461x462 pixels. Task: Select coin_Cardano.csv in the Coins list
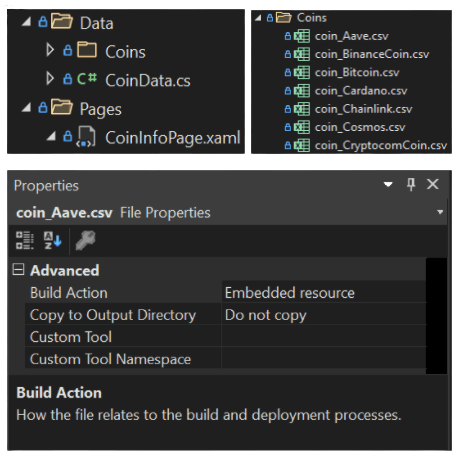point(361,91)
